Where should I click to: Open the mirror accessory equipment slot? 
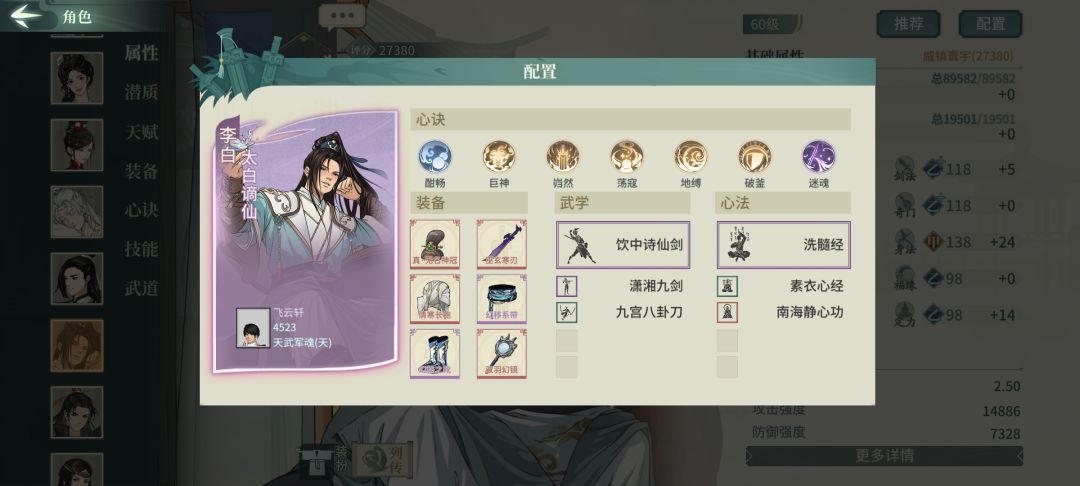[501, 353]
